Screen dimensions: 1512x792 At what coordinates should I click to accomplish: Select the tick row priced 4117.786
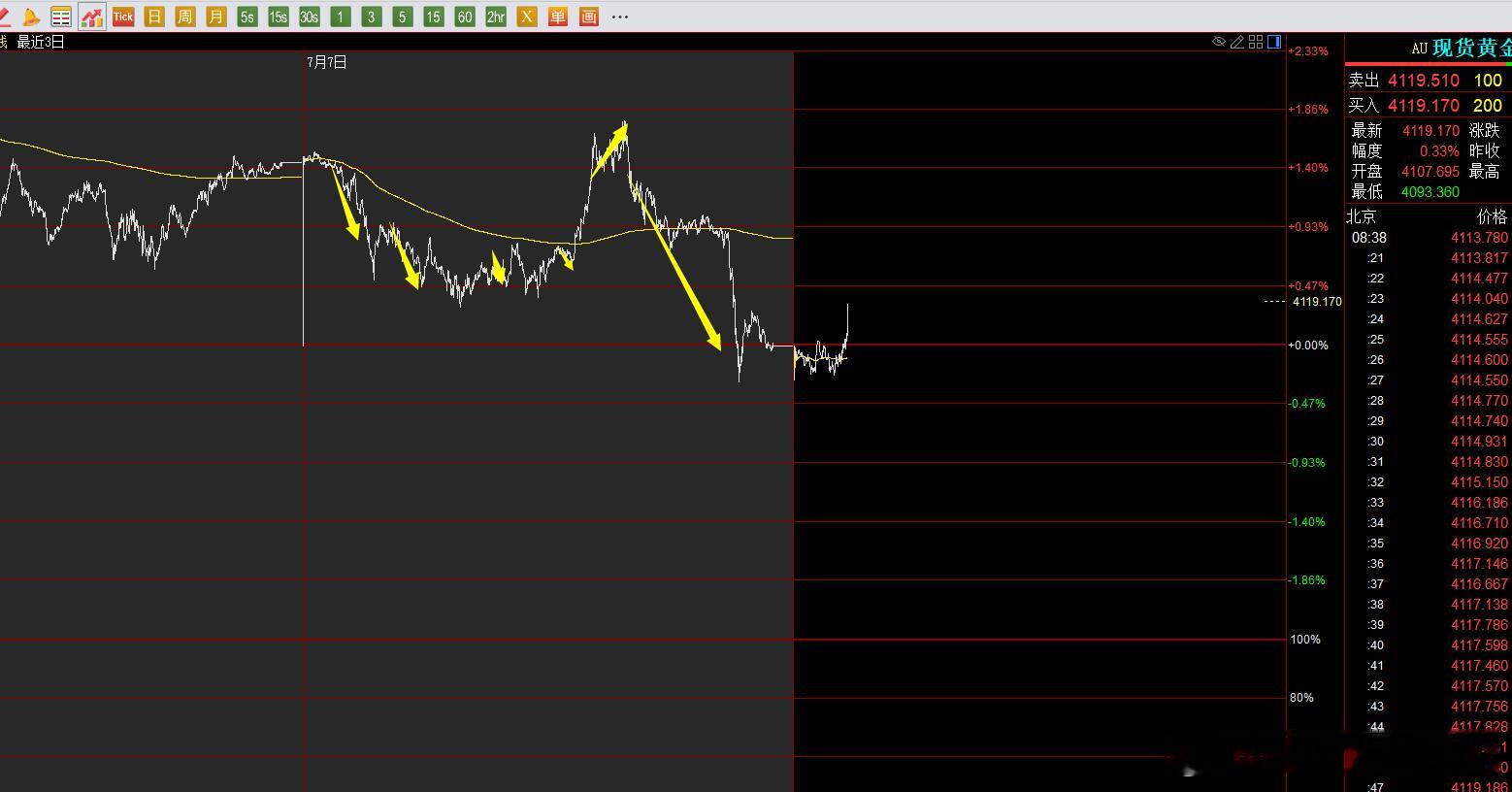click(1429, 625)
